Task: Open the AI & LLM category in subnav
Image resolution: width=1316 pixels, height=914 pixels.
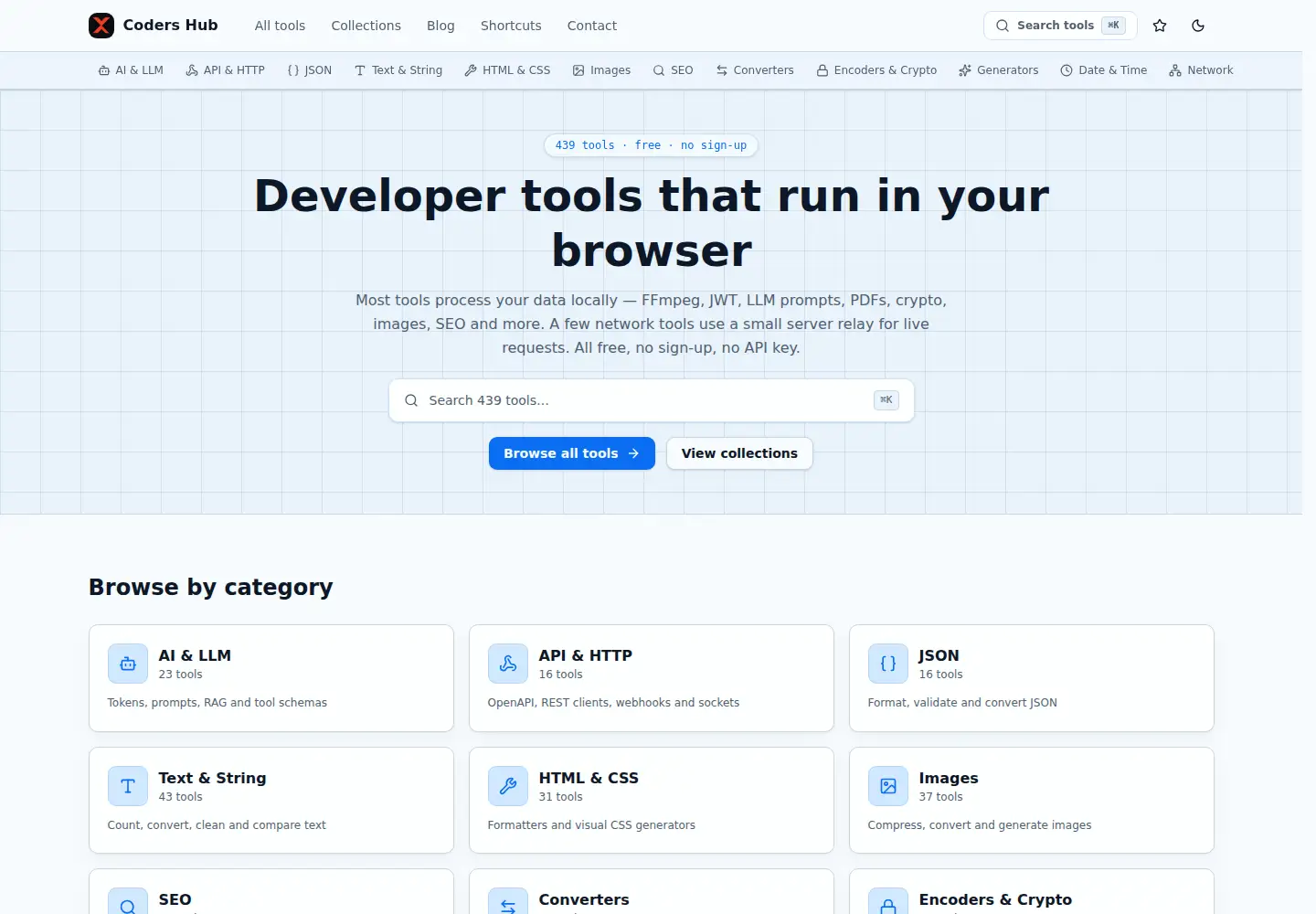Action: (131, 70)
